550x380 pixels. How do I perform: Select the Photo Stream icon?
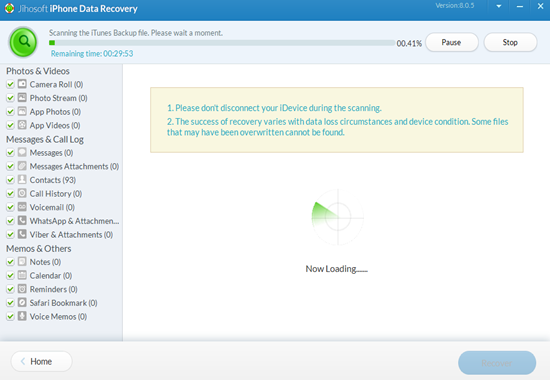[22, 98]
